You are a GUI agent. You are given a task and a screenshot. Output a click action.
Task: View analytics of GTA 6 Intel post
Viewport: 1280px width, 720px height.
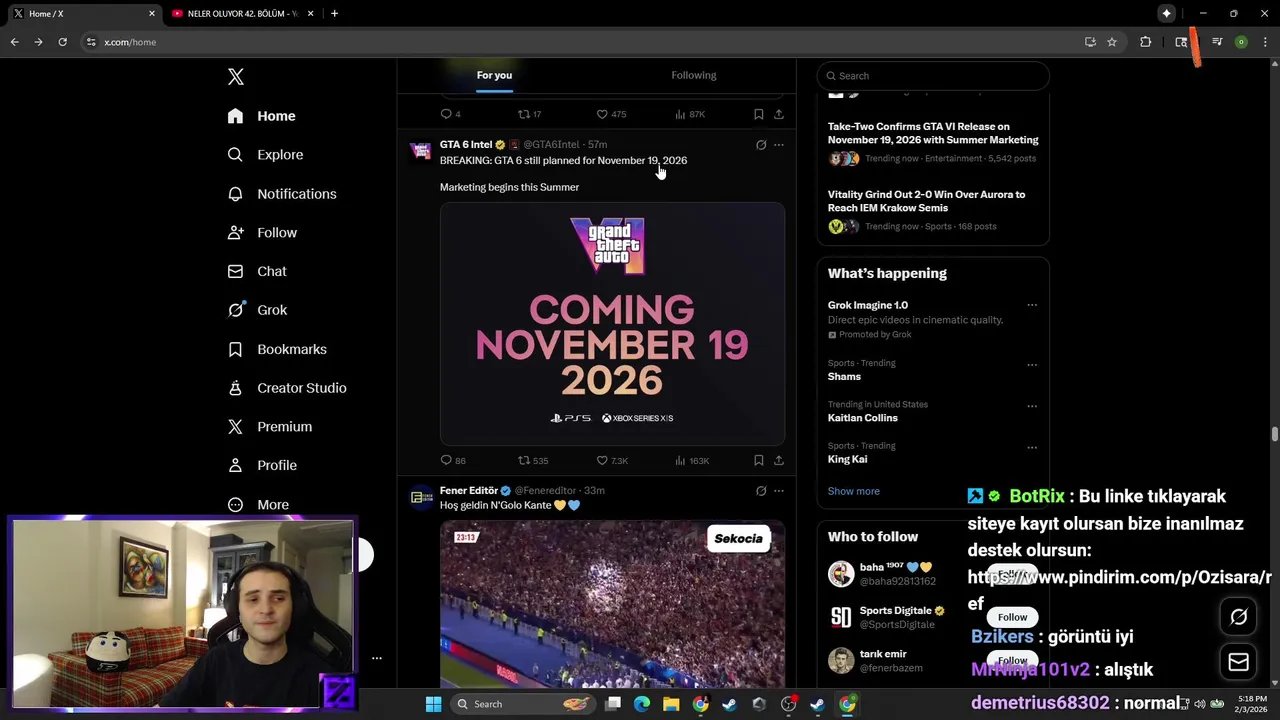point(692,461)
